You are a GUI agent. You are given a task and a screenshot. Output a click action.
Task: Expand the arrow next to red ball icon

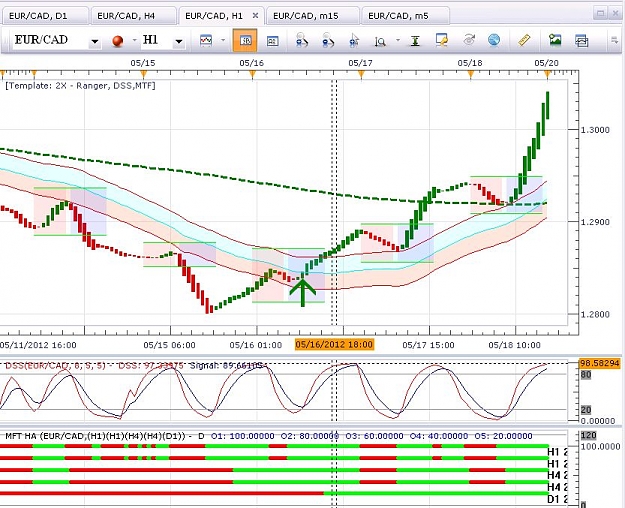click(x=134, y=40)
